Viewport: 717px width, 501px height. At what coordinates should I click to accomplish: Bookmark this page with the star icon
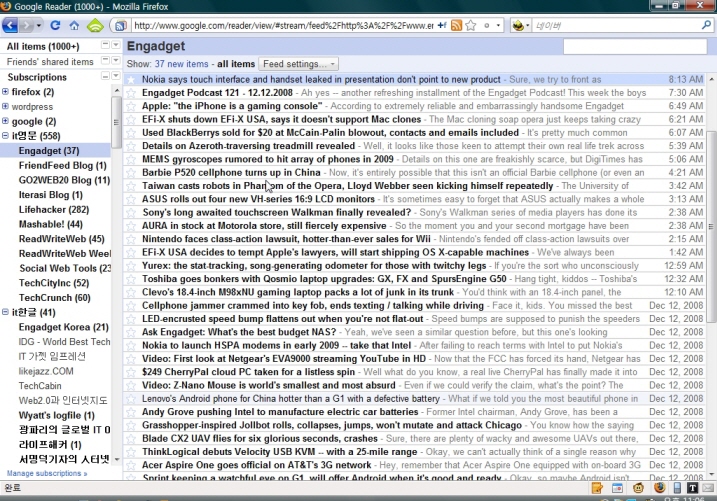tap(471, 26)
